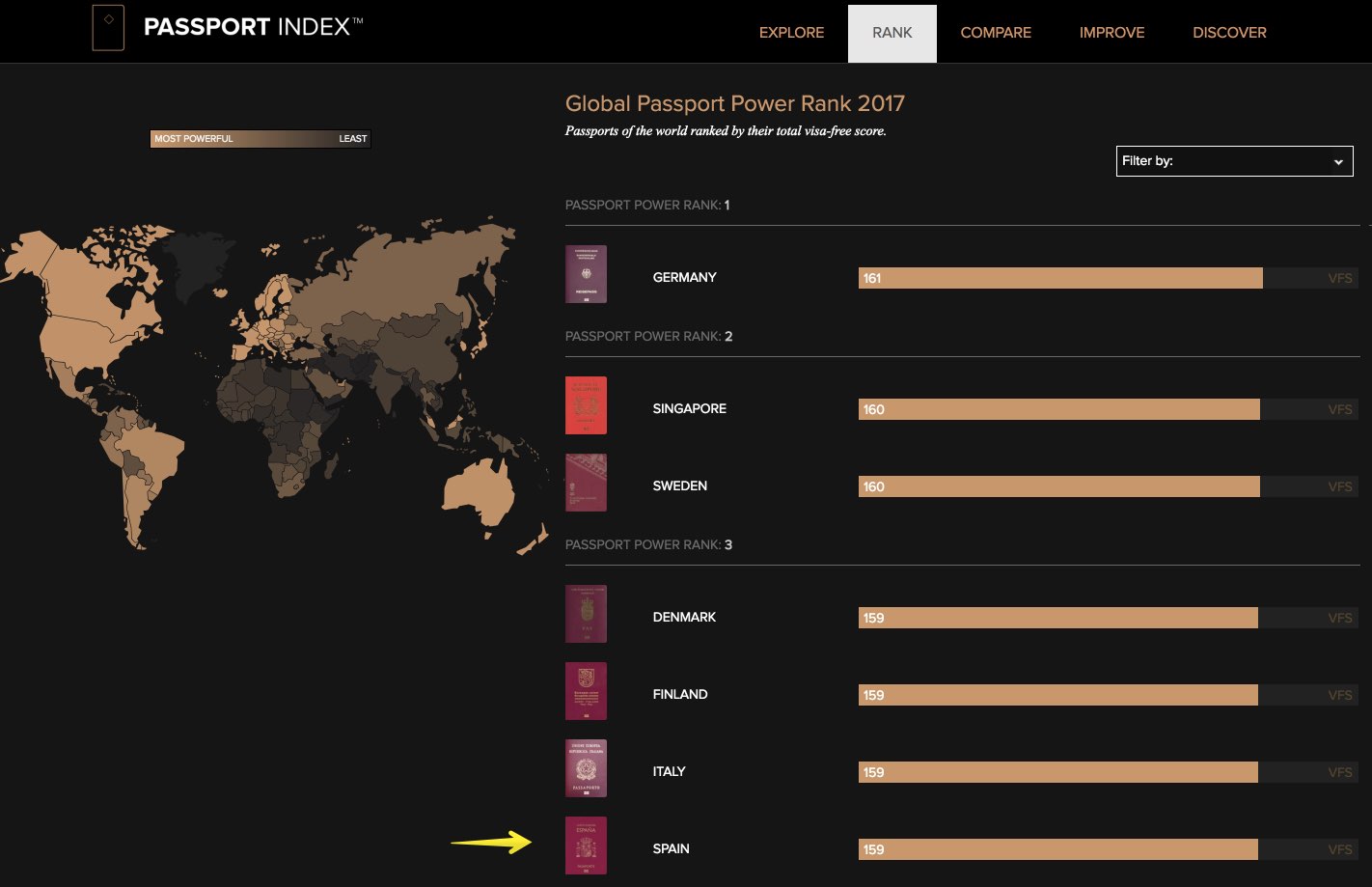Click the 'PASSPORT POWER RANK: 2' label

(x=649, y=336)
